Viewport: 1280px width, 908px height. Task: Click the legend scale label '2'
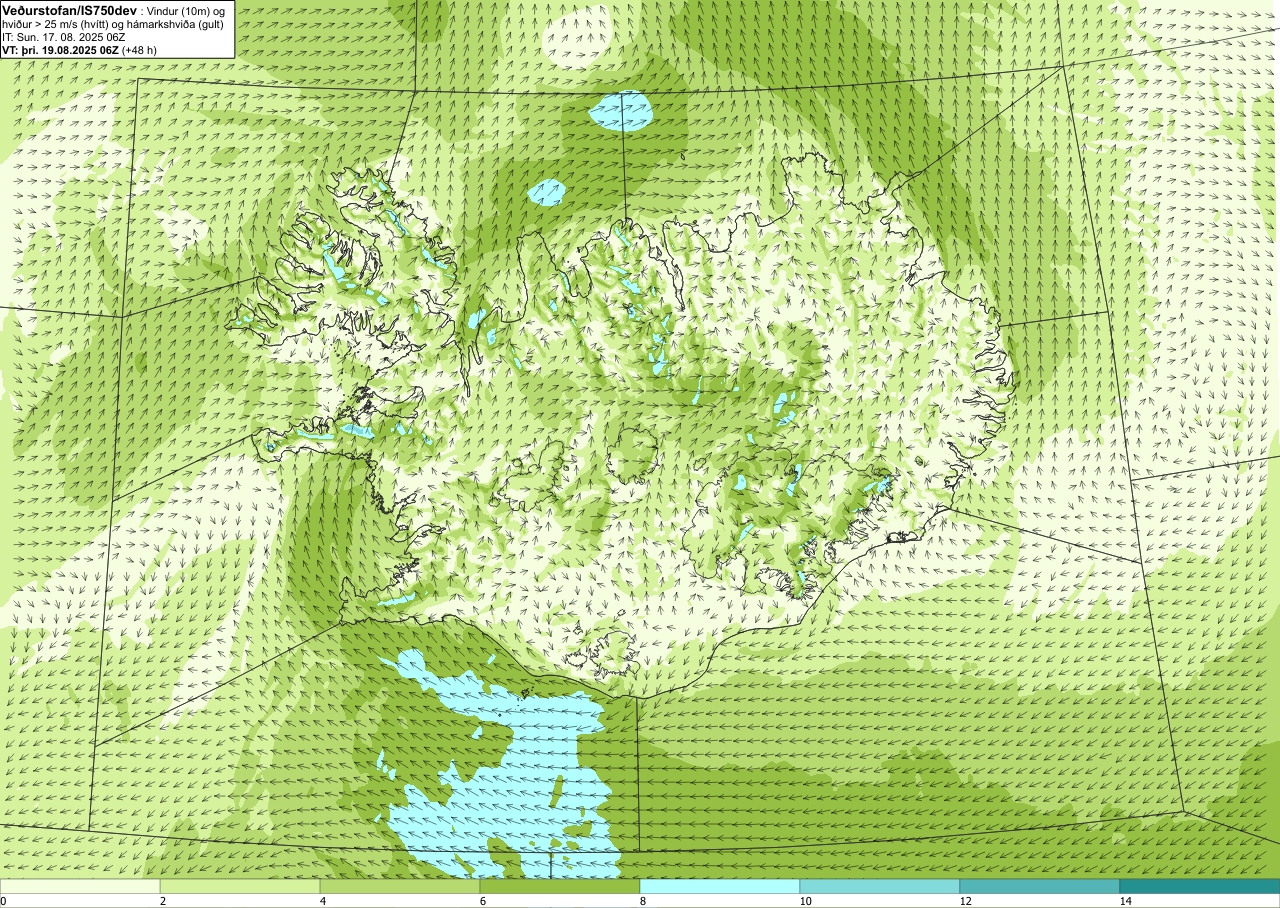point(163,901)
